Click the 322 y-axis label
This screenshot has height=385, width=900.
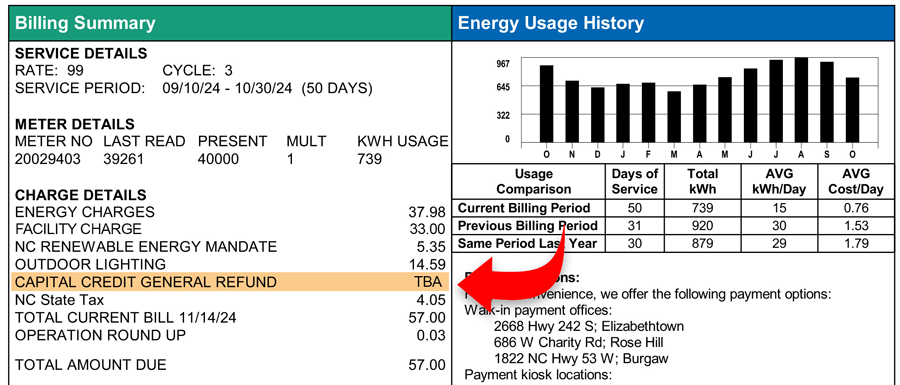[x=503, y=115]
